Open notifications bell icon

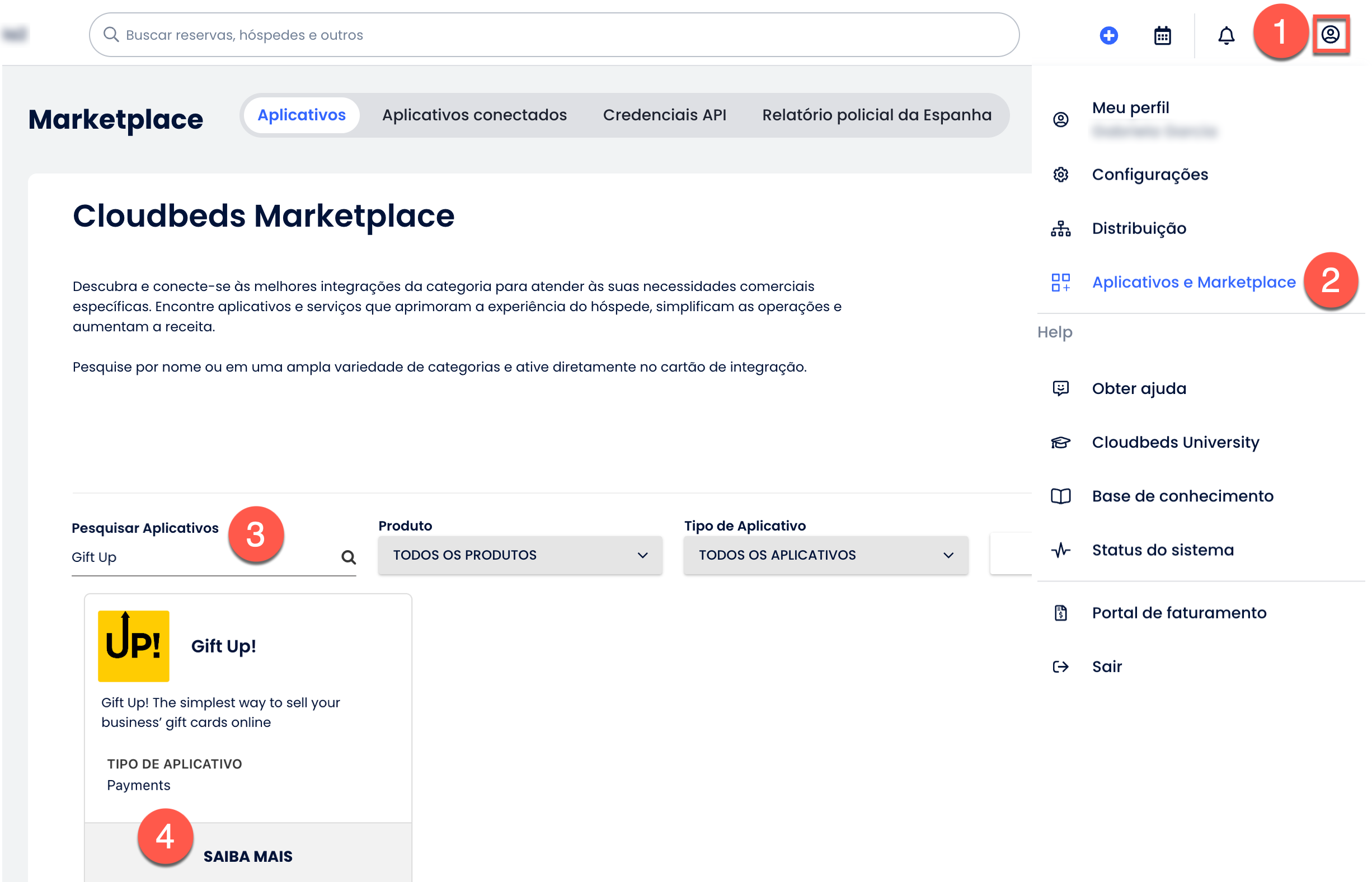1225,35
